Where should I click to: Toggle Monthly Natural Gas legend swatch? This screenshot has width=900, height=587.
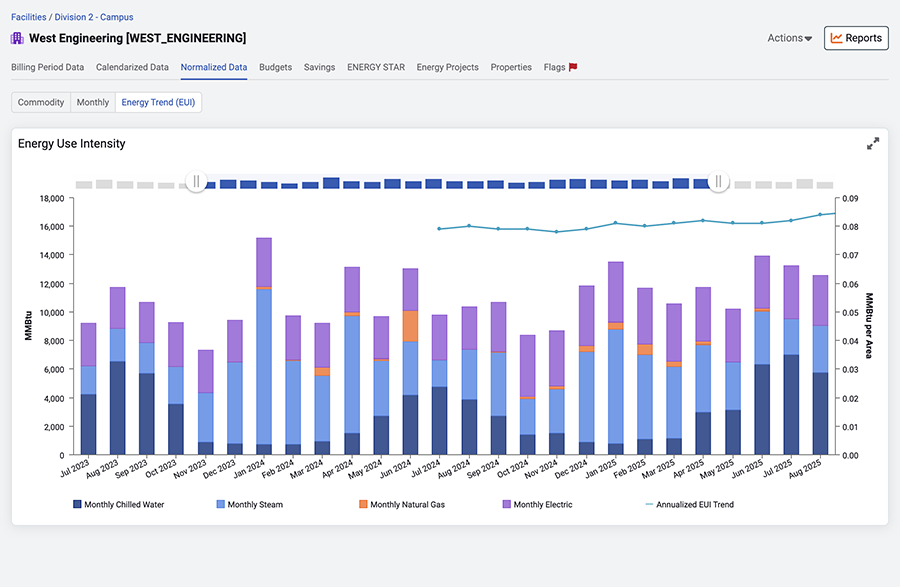tap(363, 504)
